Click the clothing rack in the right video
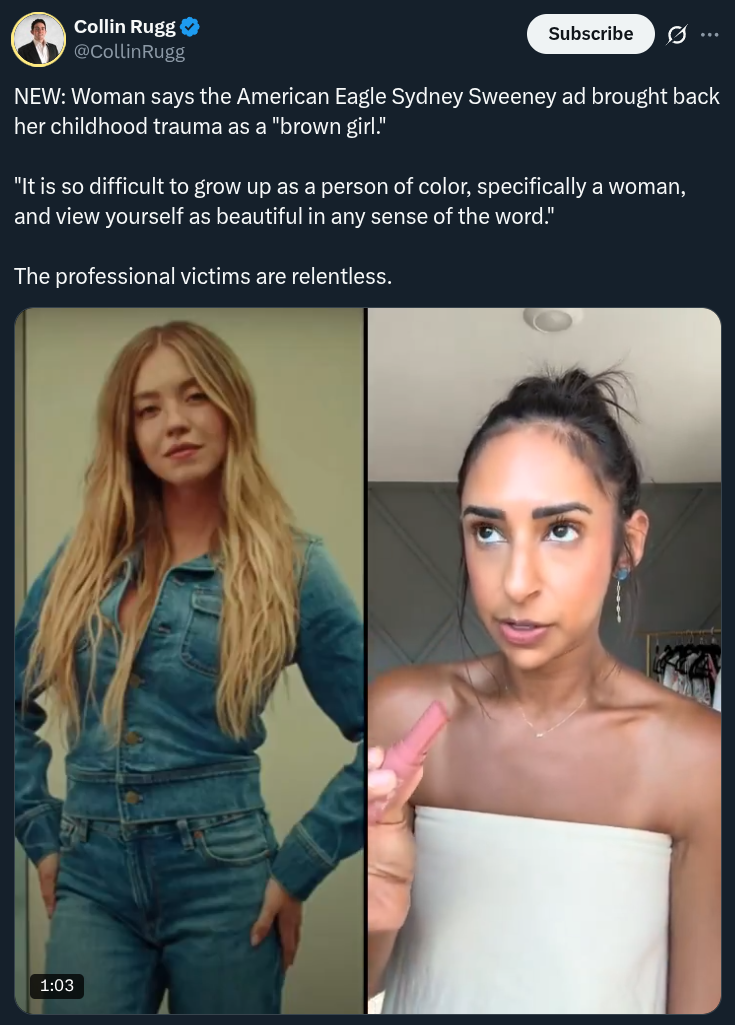The height and width of the screenshot is (1025, 735). tap(685, 665)
